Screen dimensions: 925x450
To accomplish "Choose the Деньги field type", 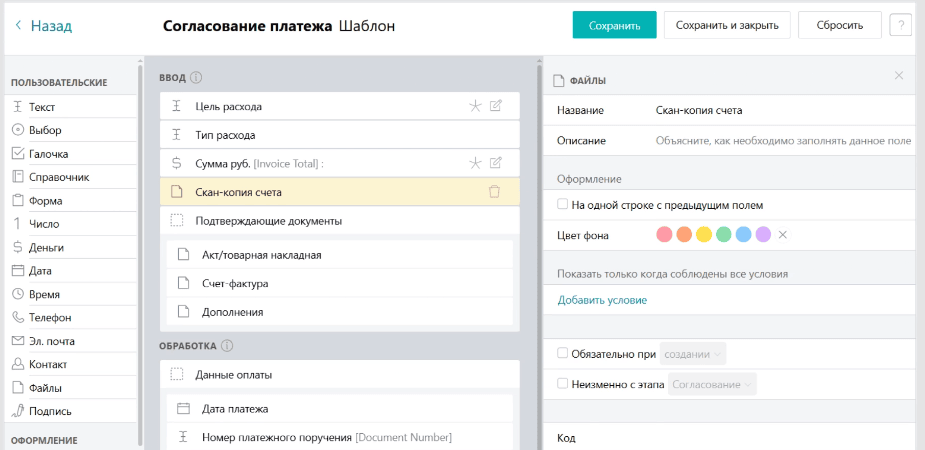I will 46,248.
